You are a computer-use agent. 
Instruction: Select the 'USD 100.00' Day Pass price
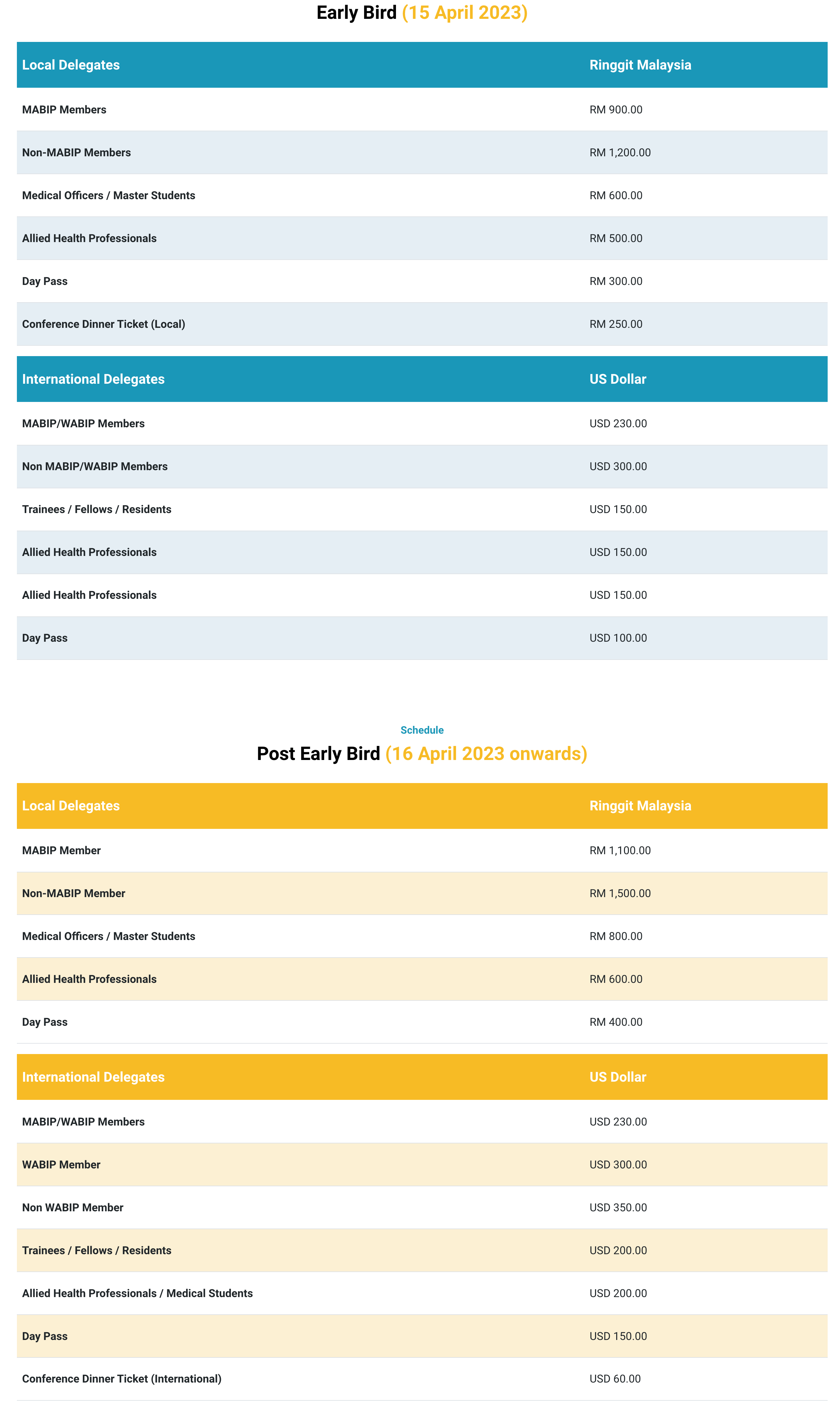pos(618,638)
